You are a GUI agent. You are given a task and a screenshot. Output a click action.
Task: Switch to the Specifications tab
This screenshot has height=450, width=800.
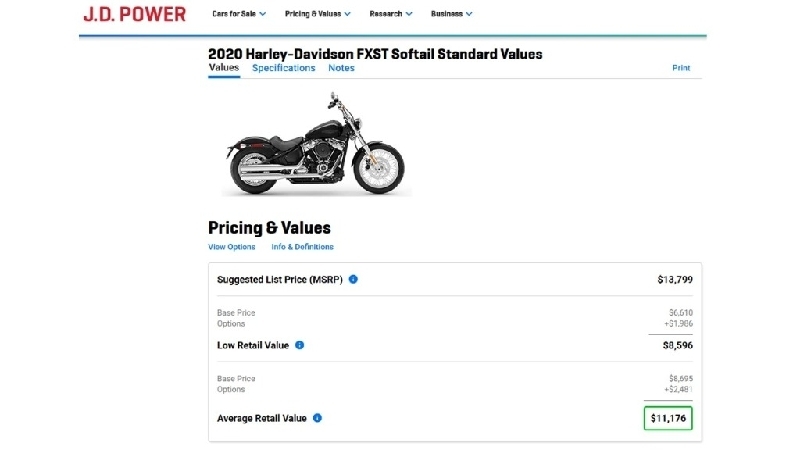(283, 68)
